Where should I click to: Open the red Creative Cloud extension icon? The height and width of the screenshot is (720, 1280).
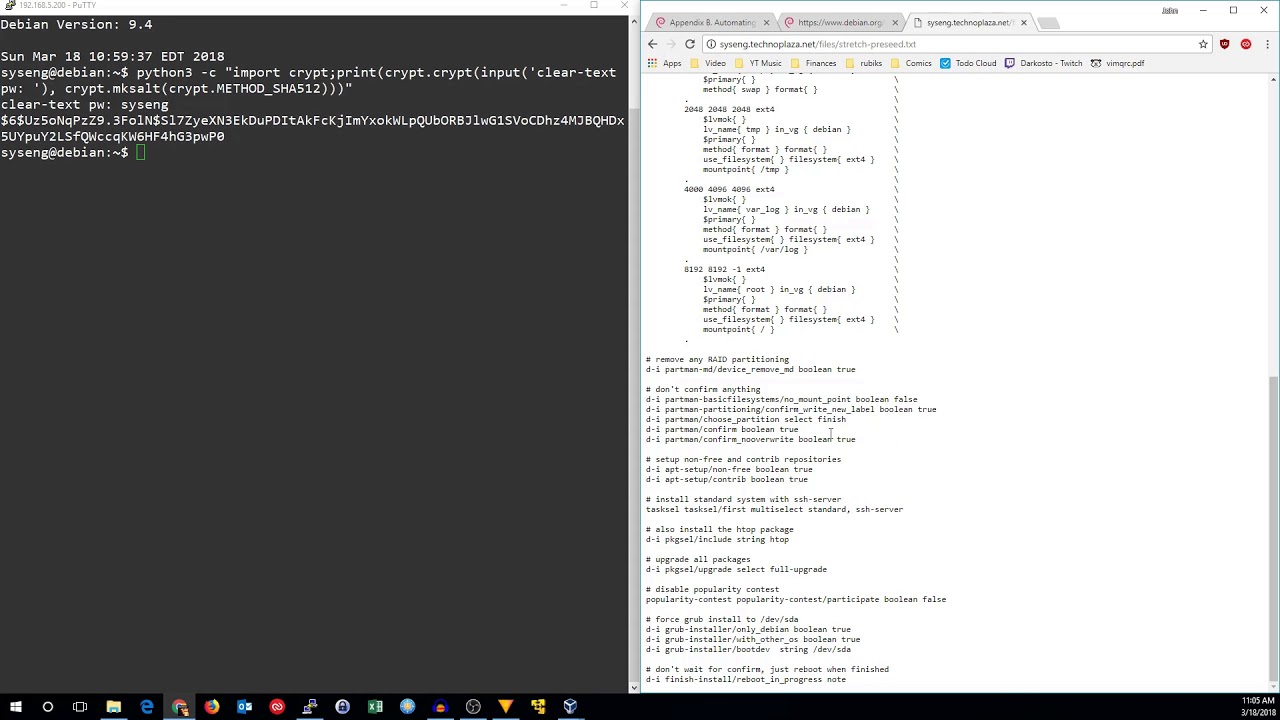click(1245, 44)
